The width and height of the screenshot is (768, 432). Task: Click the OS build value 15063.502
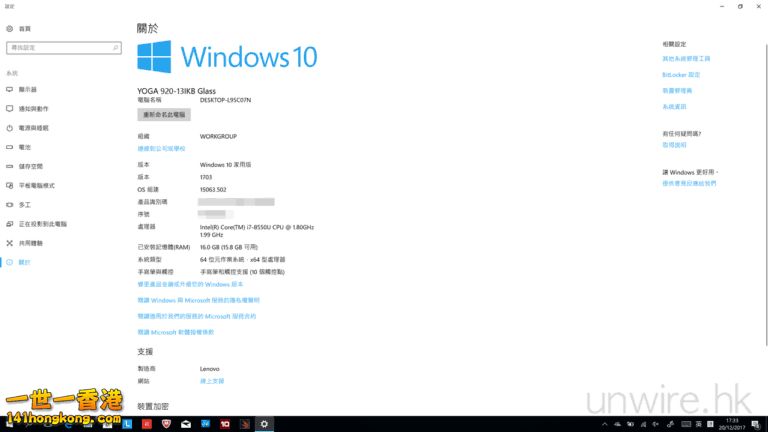[x=213, y=190]
